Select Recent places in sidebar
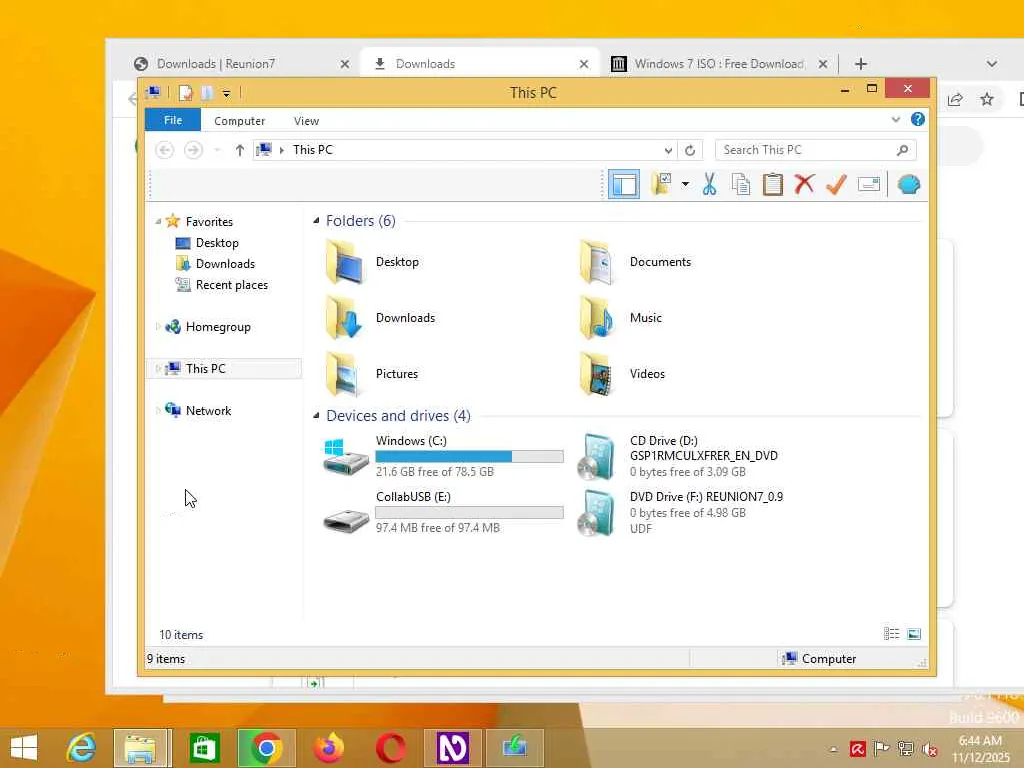Viewport: 1024px width, 768px height. coord(222,285)
